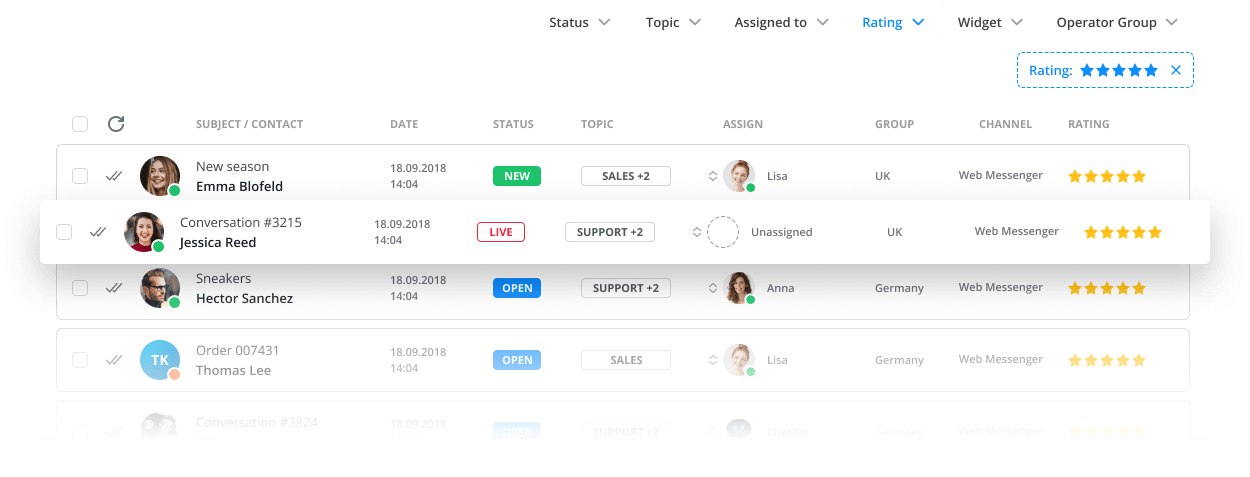Check the Hector Sanchez row checkbox
This screenshot has width=1250, height=477.
click(80, 288)
